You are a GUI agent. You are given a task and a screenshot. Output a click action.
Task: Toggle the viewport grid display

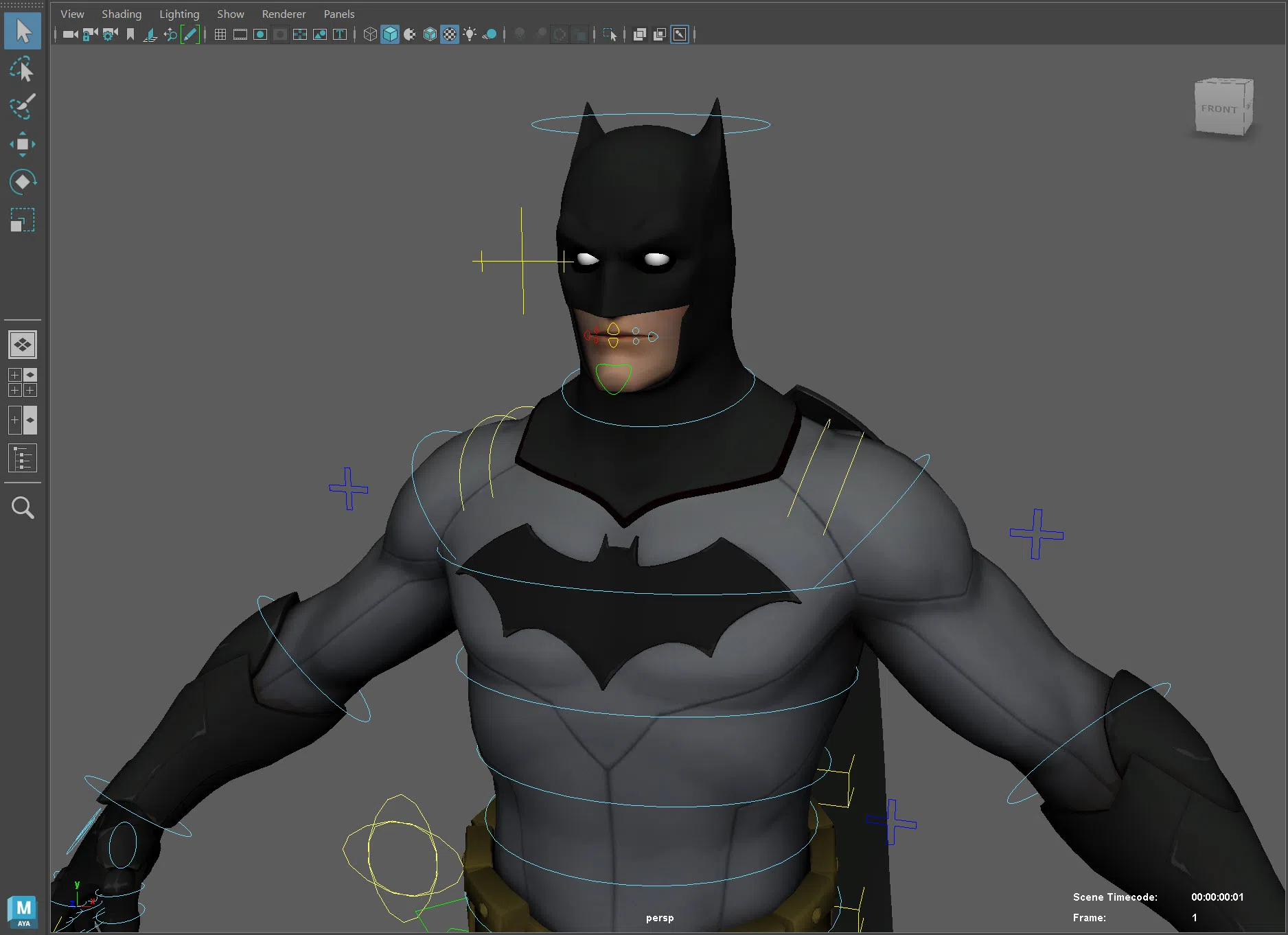pyautogui.click(x=220, y=34)
